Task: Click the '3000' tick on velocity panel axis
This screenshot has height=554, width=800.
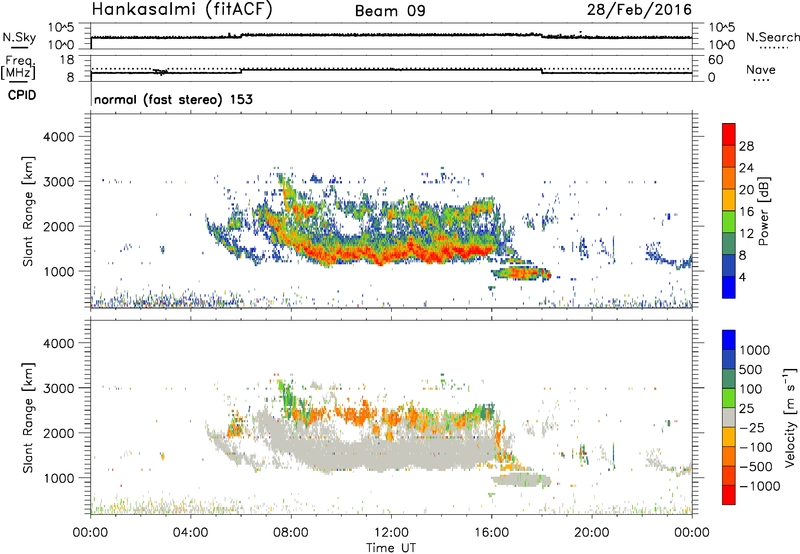Action: (58, 388)
